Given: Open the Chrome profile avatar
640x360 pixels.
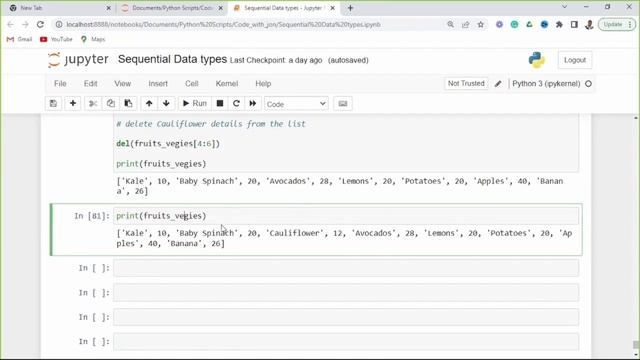Looking at the screenshot, I should [x=589, y=24].
